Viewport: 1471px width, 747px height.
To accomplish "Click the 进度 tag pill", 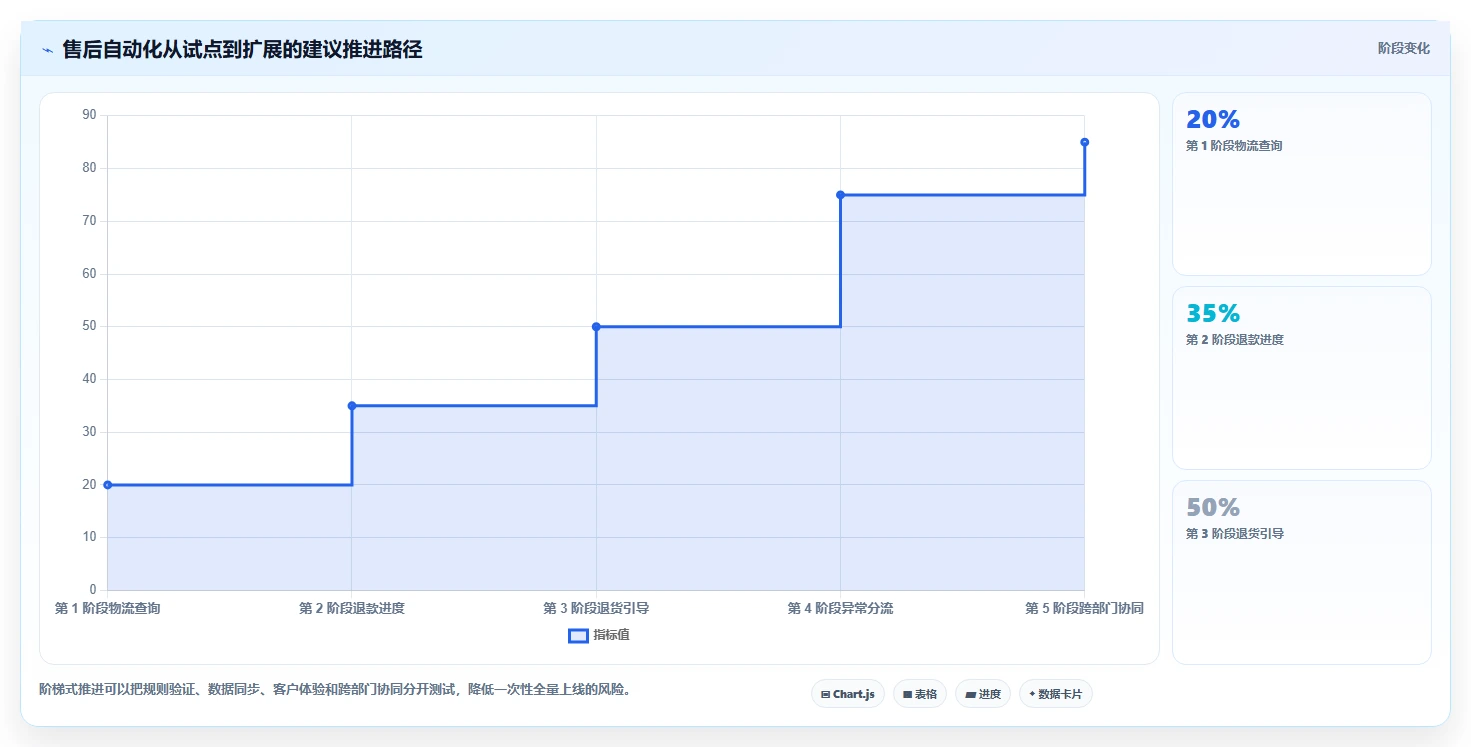I will [x=982, y=694].
